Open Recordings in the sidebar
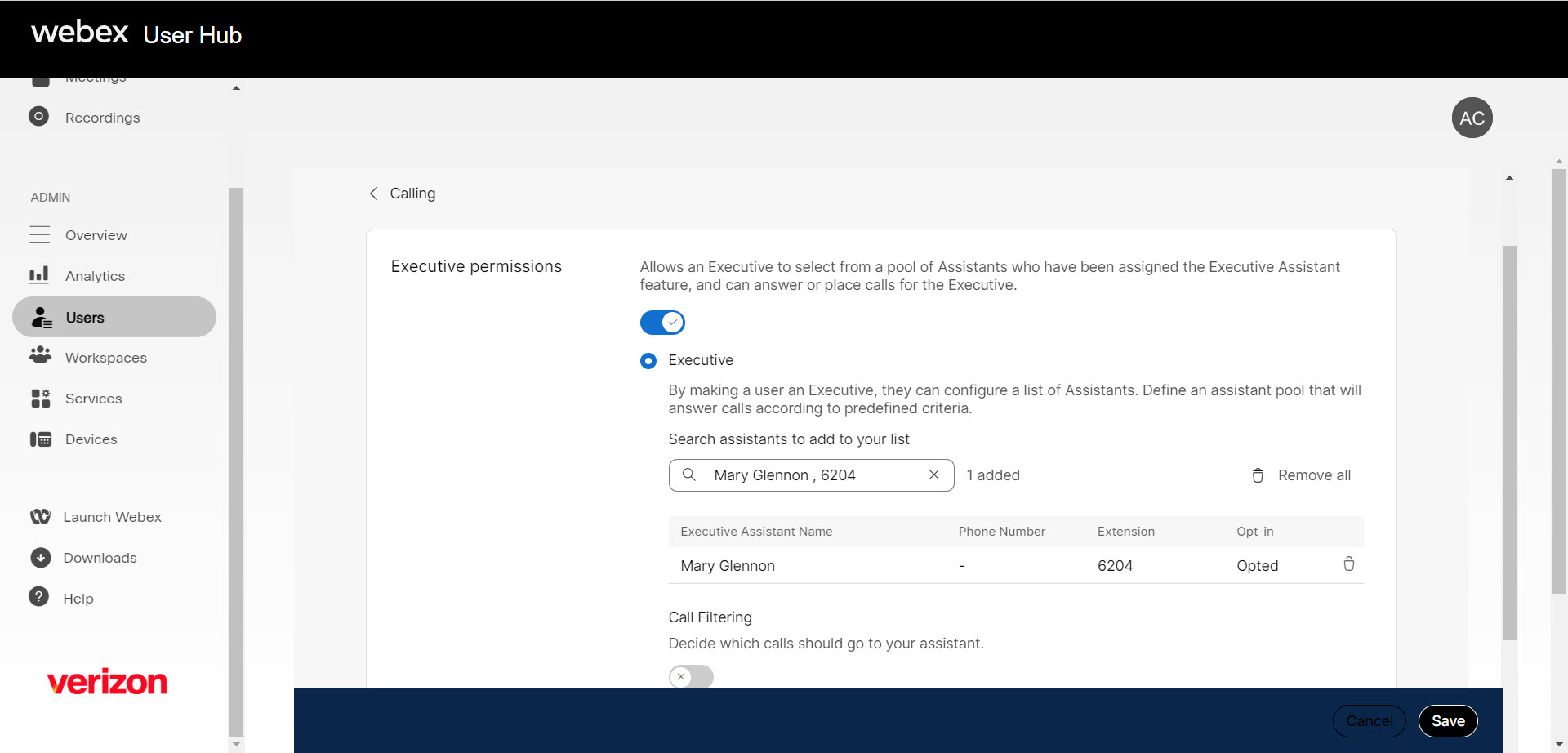The image size is (1568, 753). pos(102,118)
